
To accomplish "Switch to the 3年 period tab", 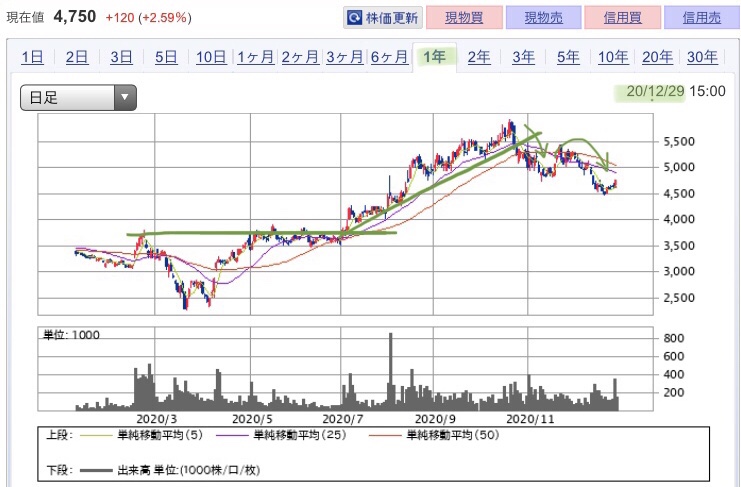I will (x=524, y=57).
